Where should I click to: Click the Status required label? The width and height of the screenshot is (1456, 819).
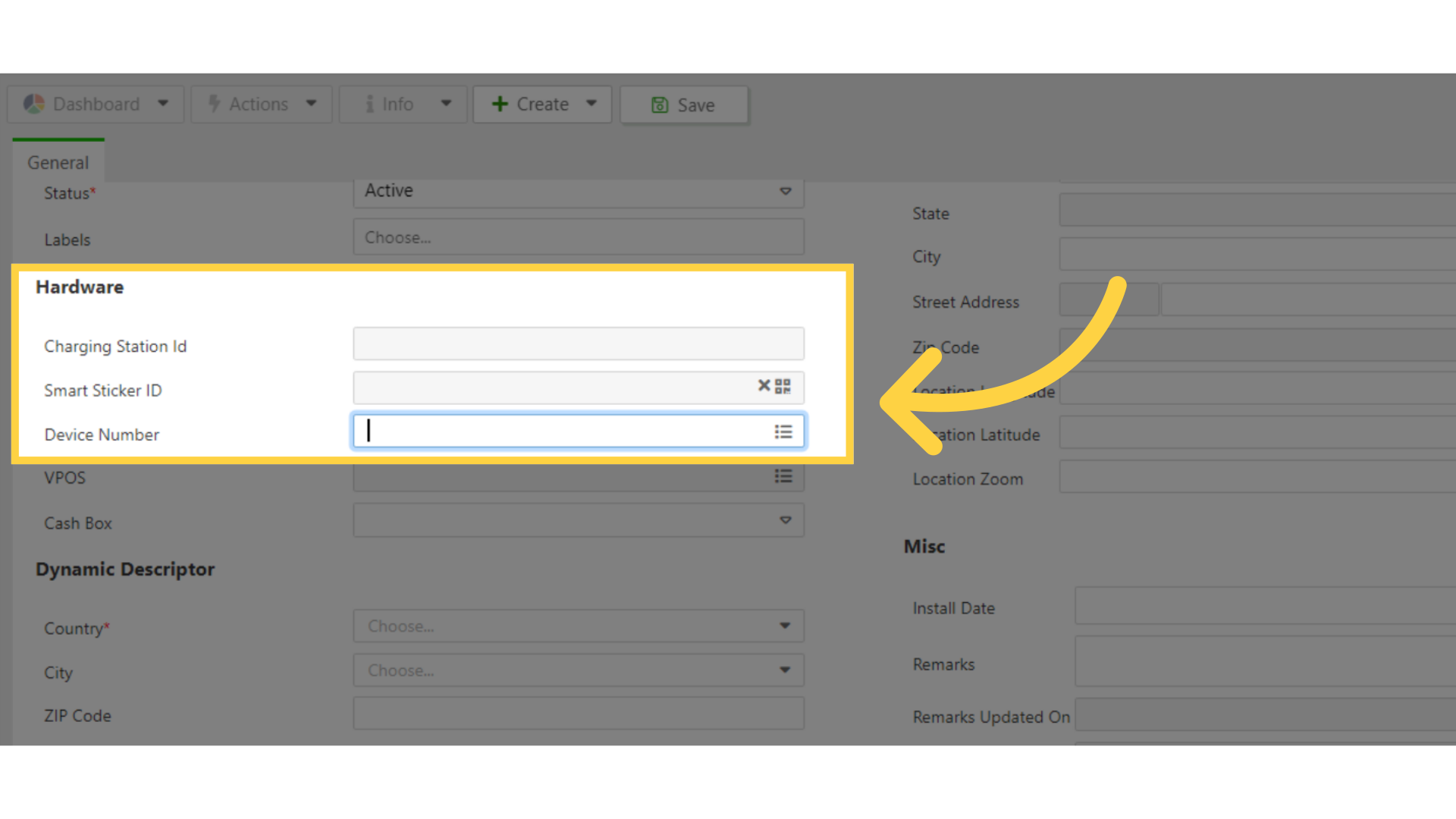70,193
